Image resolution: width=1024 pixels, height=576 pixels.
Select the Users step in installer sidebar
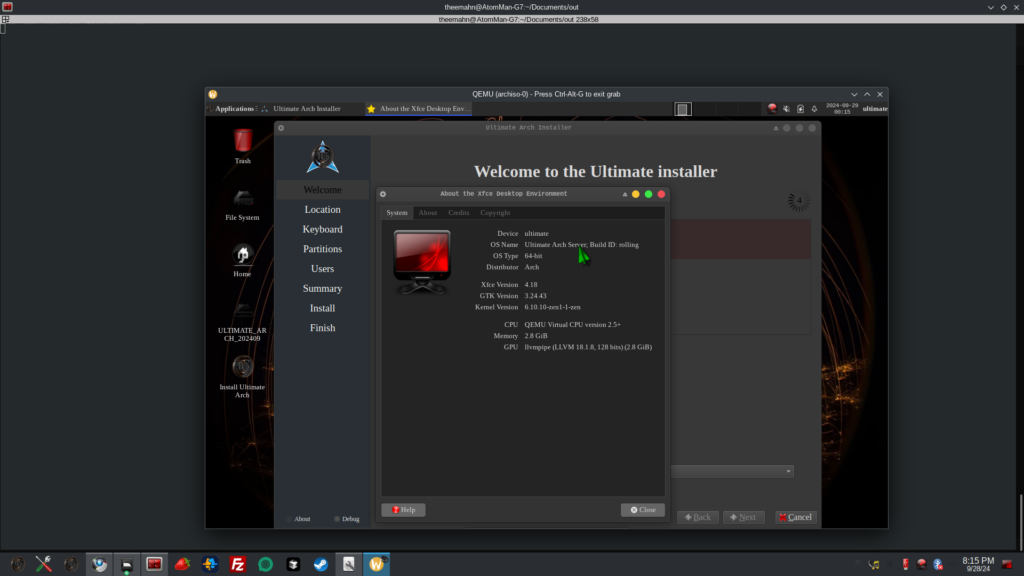pyautogui.click(x=323, y=268)
